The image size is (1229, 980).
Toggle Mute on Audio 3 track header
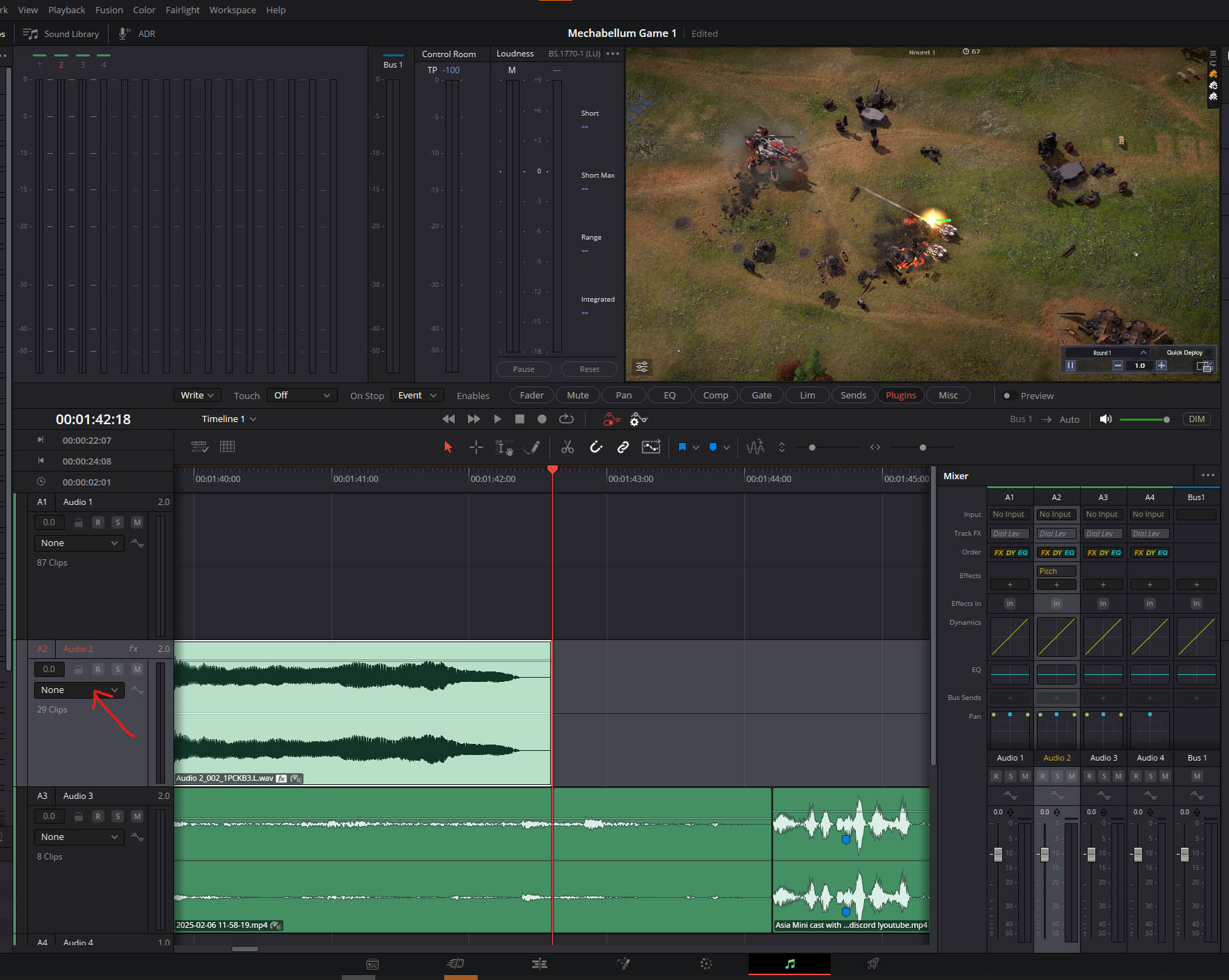point(137,816)
